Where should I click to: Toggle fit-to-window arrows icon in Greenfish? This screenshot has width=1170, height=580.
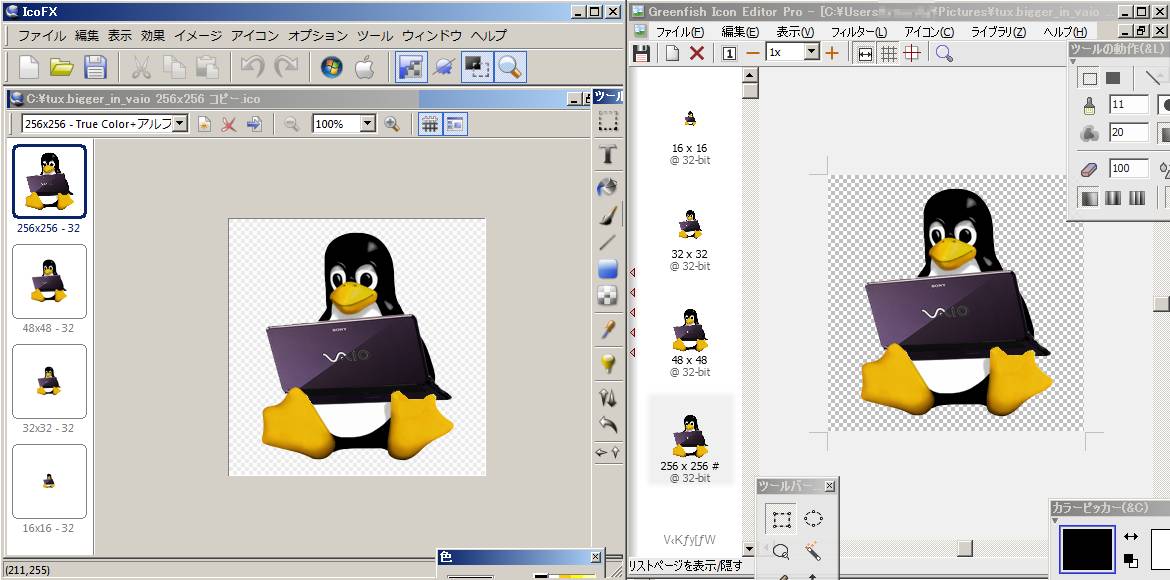pyautogui.click(x=865, y=54)
